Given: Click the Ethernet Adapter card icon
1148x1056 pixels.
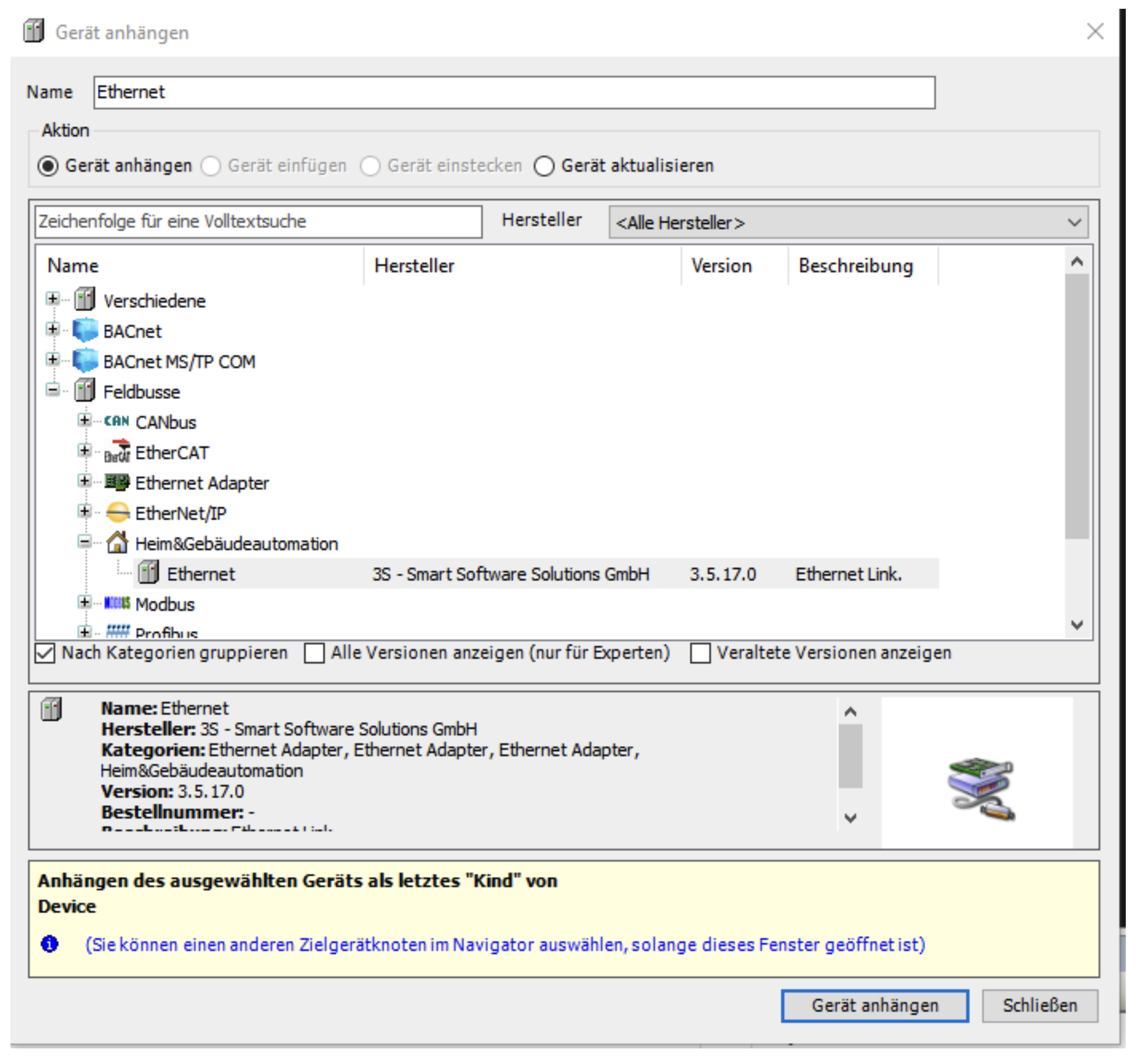Looking at the screenshot, I should click(117, 482).
